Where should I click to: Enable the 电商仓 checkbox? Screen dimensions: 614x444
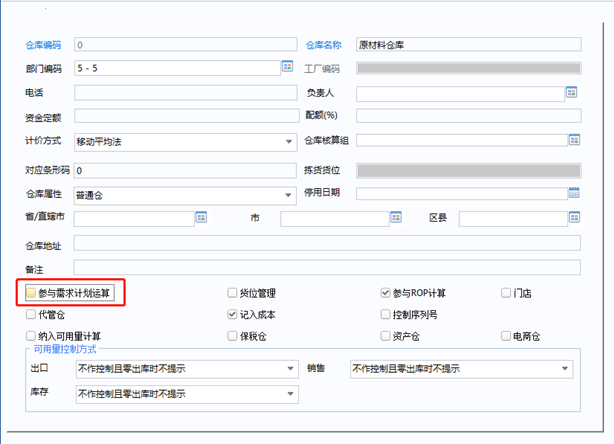(506, 336)
